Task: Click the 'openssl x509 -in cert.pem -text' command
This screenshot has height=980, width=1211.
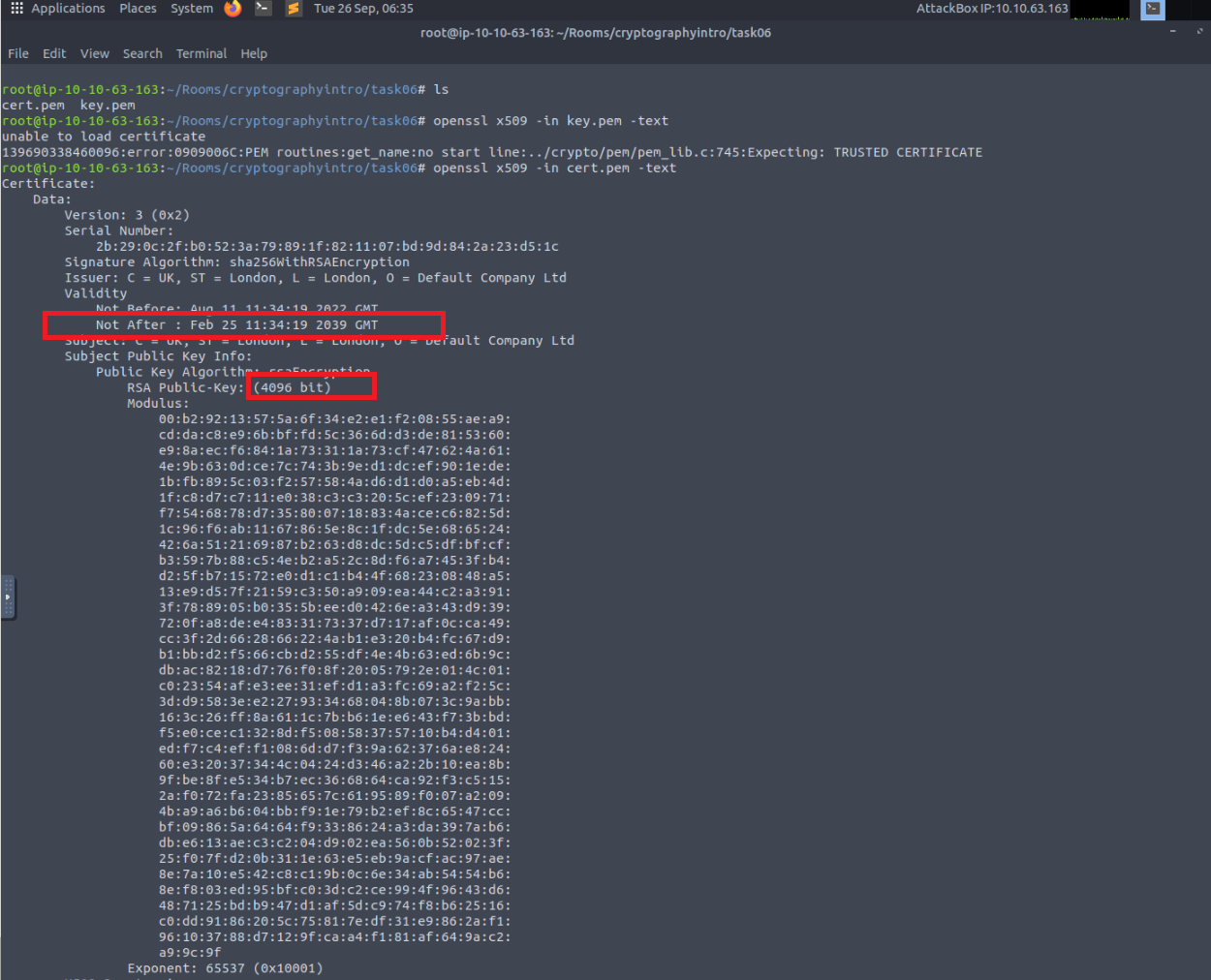Action: 554,168
